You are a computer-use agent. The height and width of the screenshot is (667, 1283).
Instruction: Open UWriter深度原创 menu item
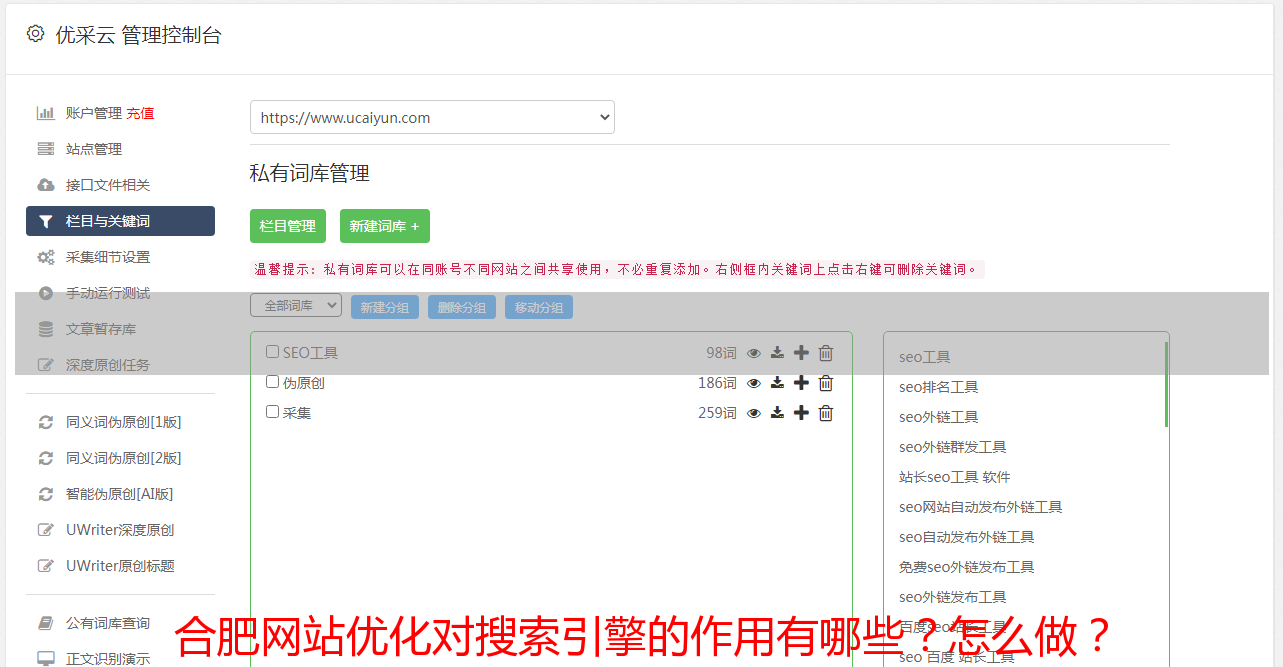(x=120, y=530)
